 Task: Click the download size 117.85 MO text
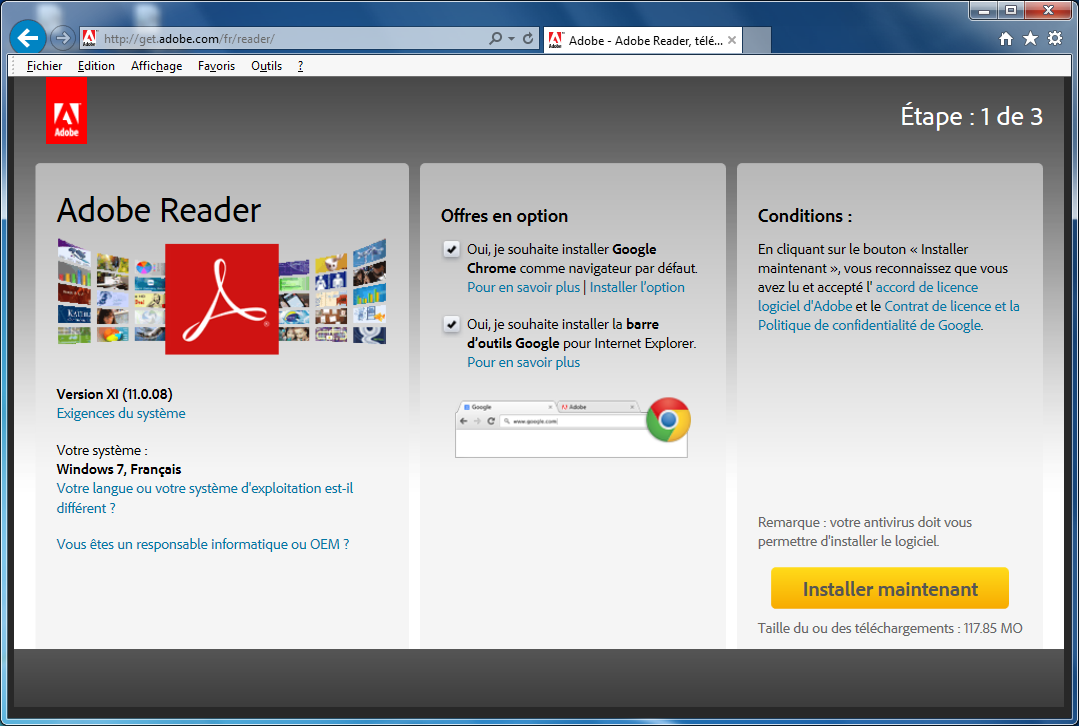click(890, 628)
